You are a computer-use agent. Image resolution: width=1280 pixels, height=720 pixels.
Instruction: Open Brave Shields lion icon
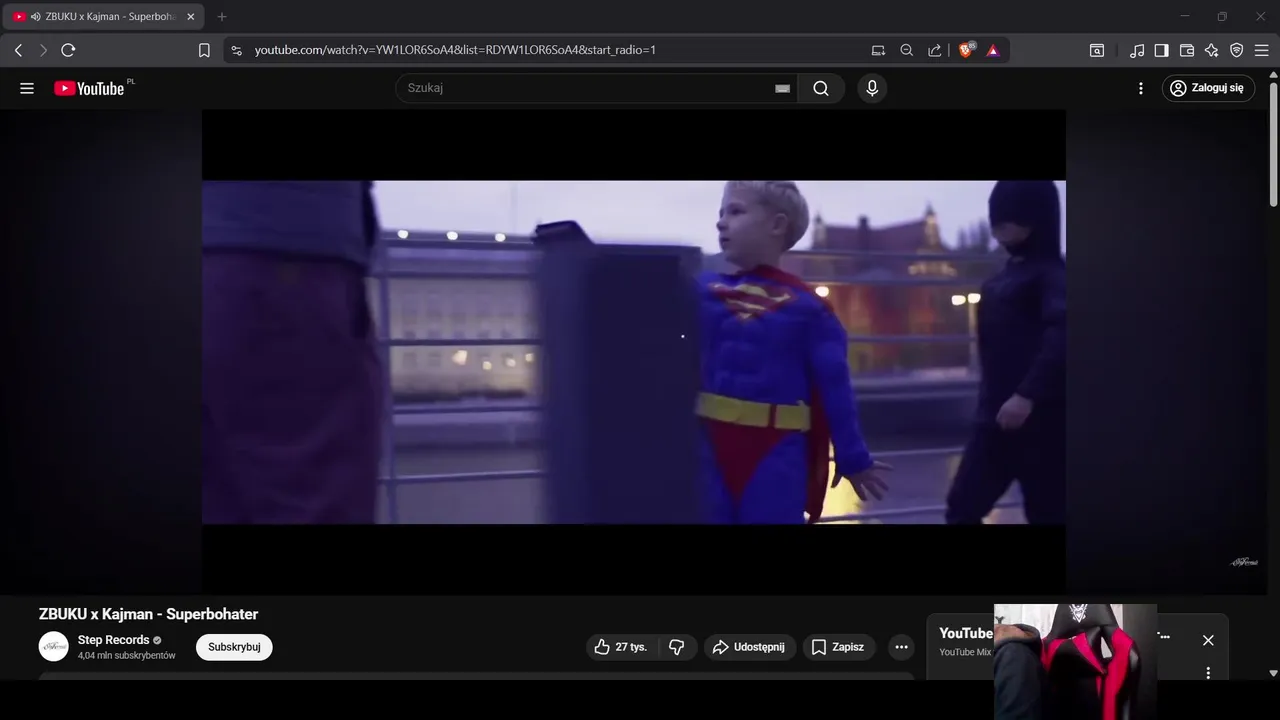click(966, 50)
